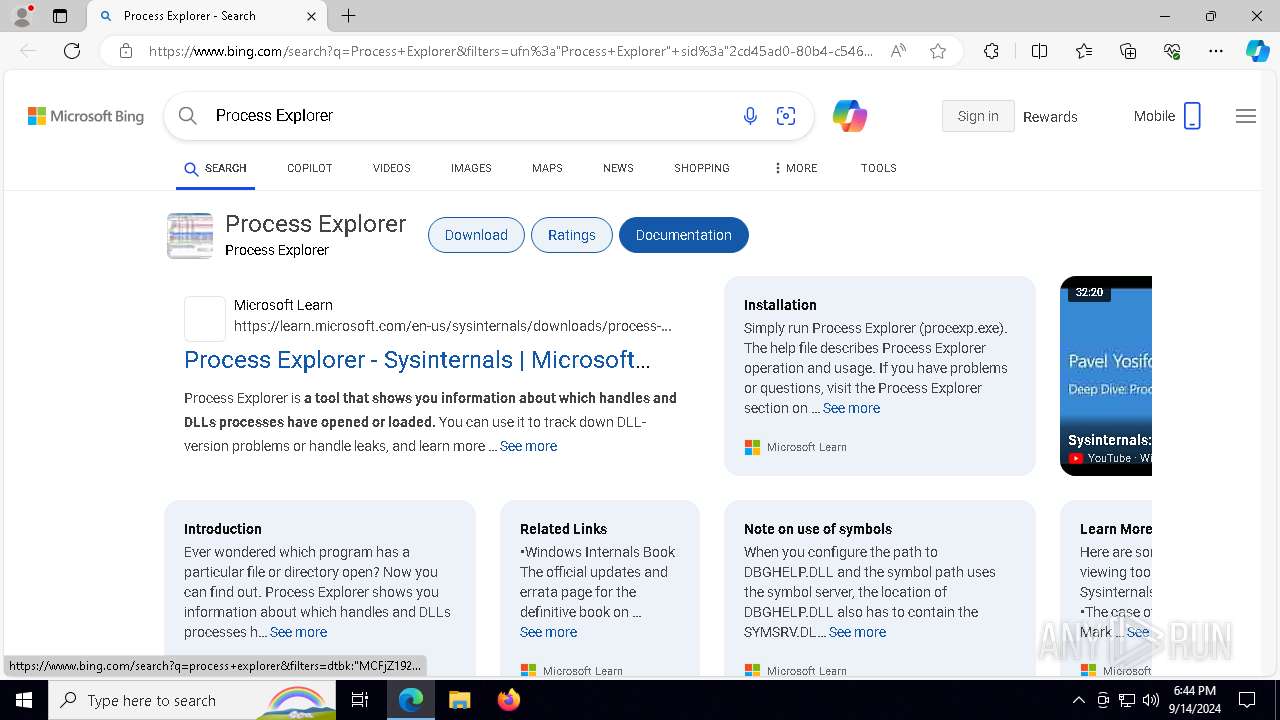Click the Microsoft Learn source under Installation
The image size is (1280, 720).
[x=796, y=447]
